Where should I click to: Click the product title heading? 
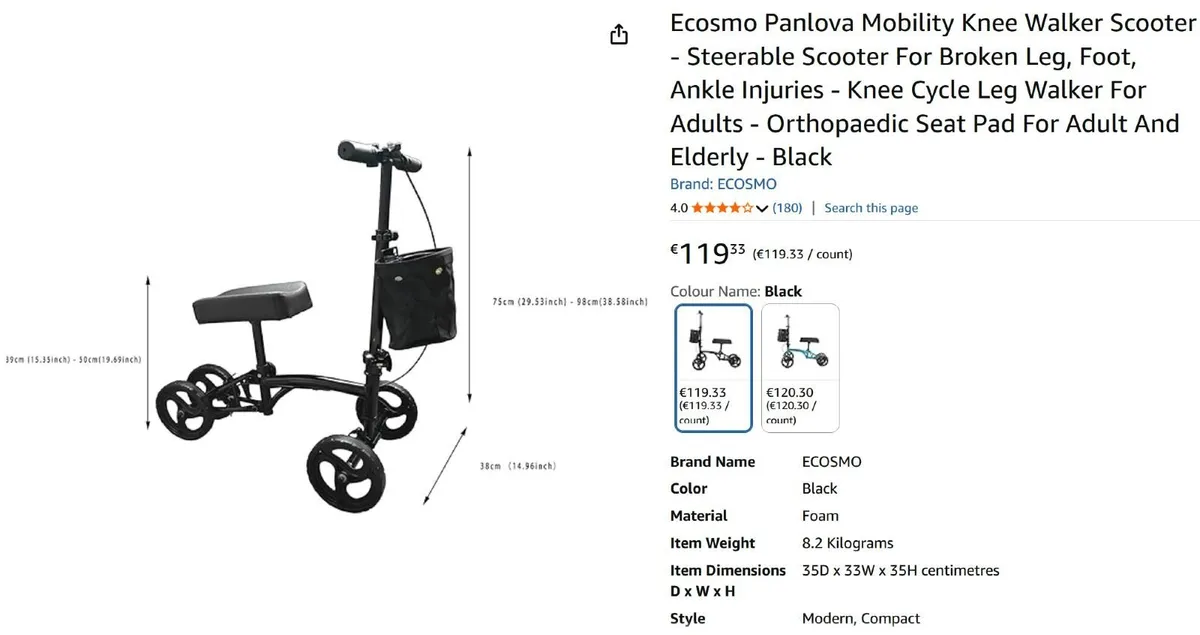click(930, 90)
